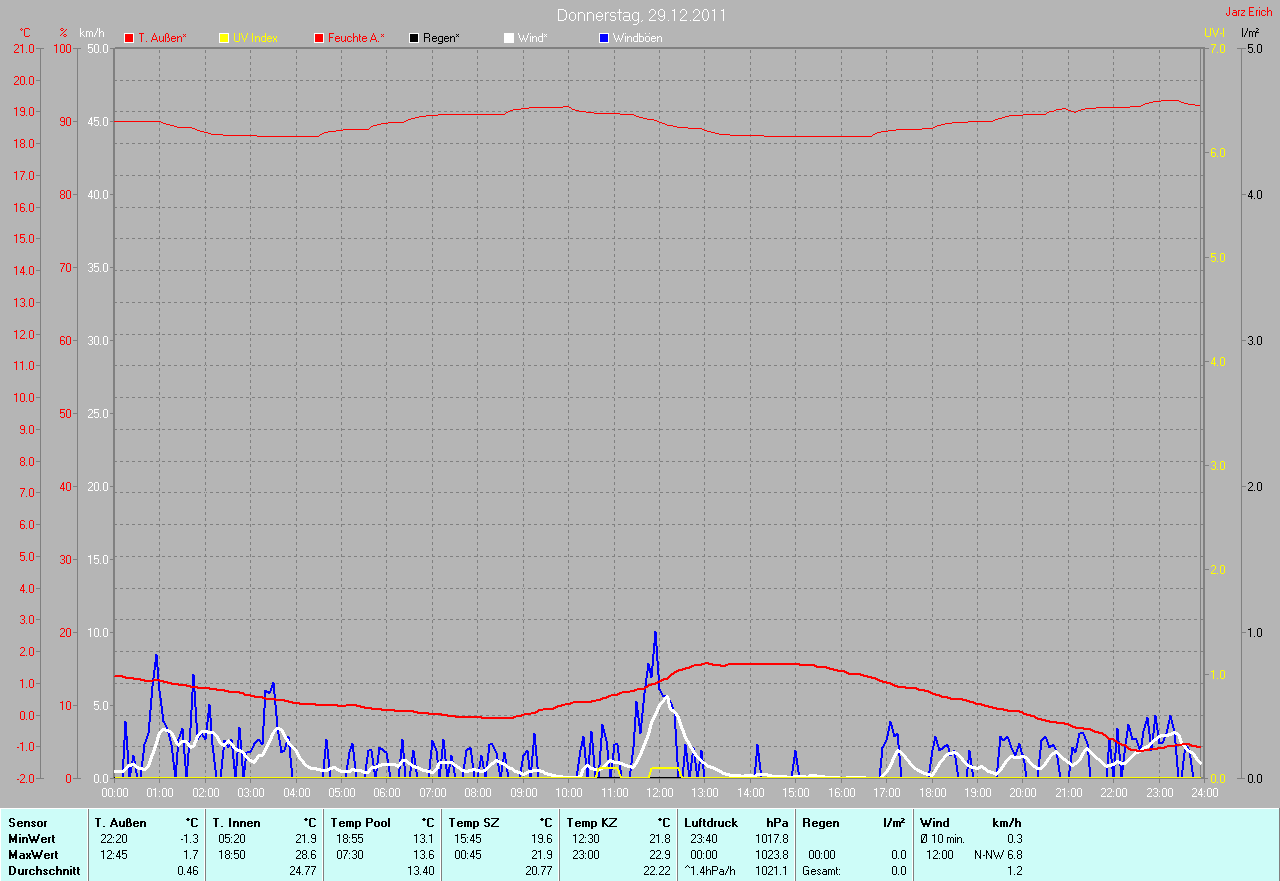Select the red Feuchte A. legend square
This screenshot has height=881, width=1280.
tap(319, 38)
